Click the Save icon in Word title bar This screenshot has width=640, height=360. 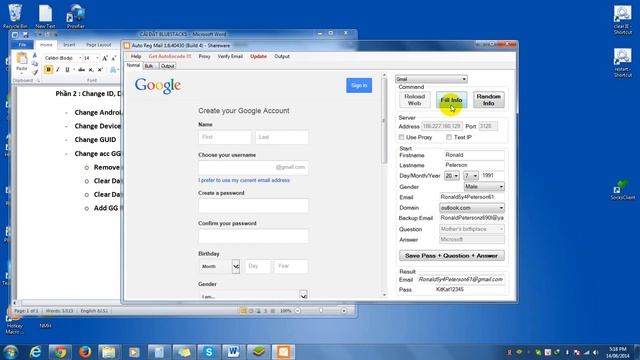(25, 35)
